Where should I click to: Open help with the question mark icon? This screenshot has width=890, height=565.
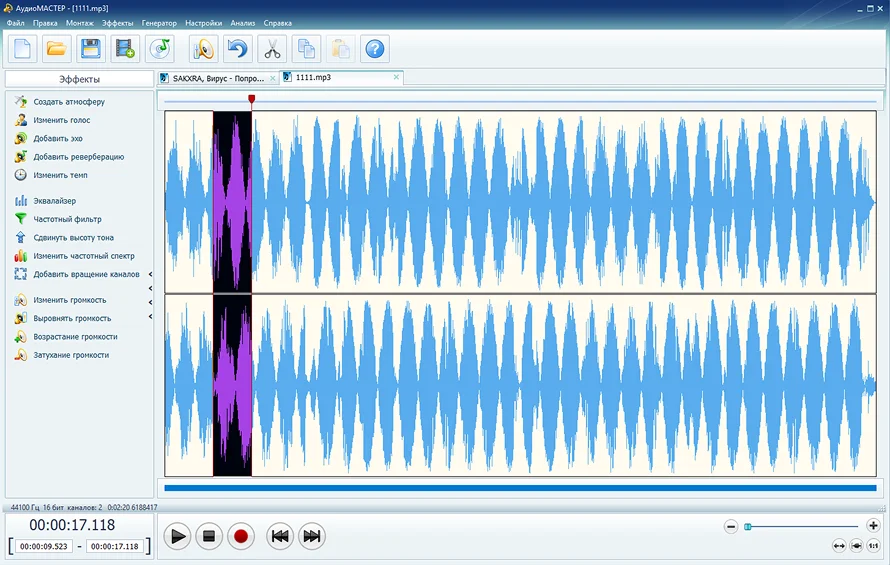click(375, 48)
